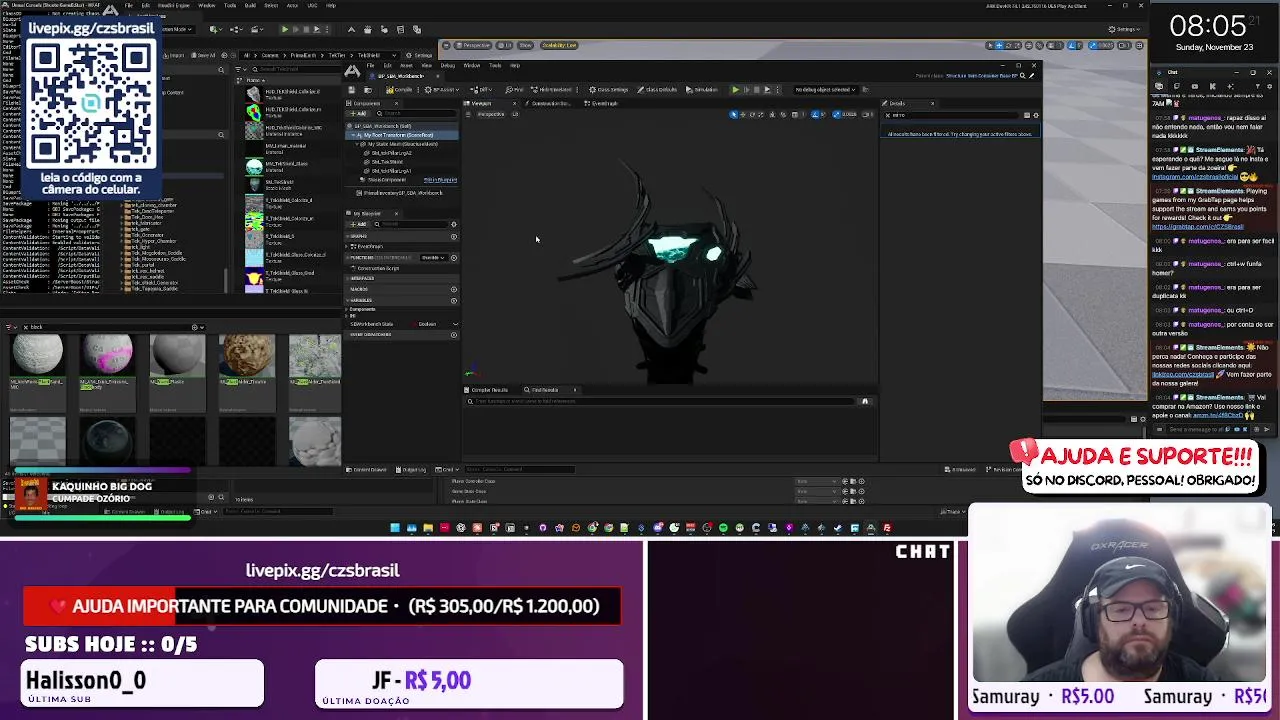
Task: Toggle scale snapping in Blueprint viewport
Action: point(836,114)
